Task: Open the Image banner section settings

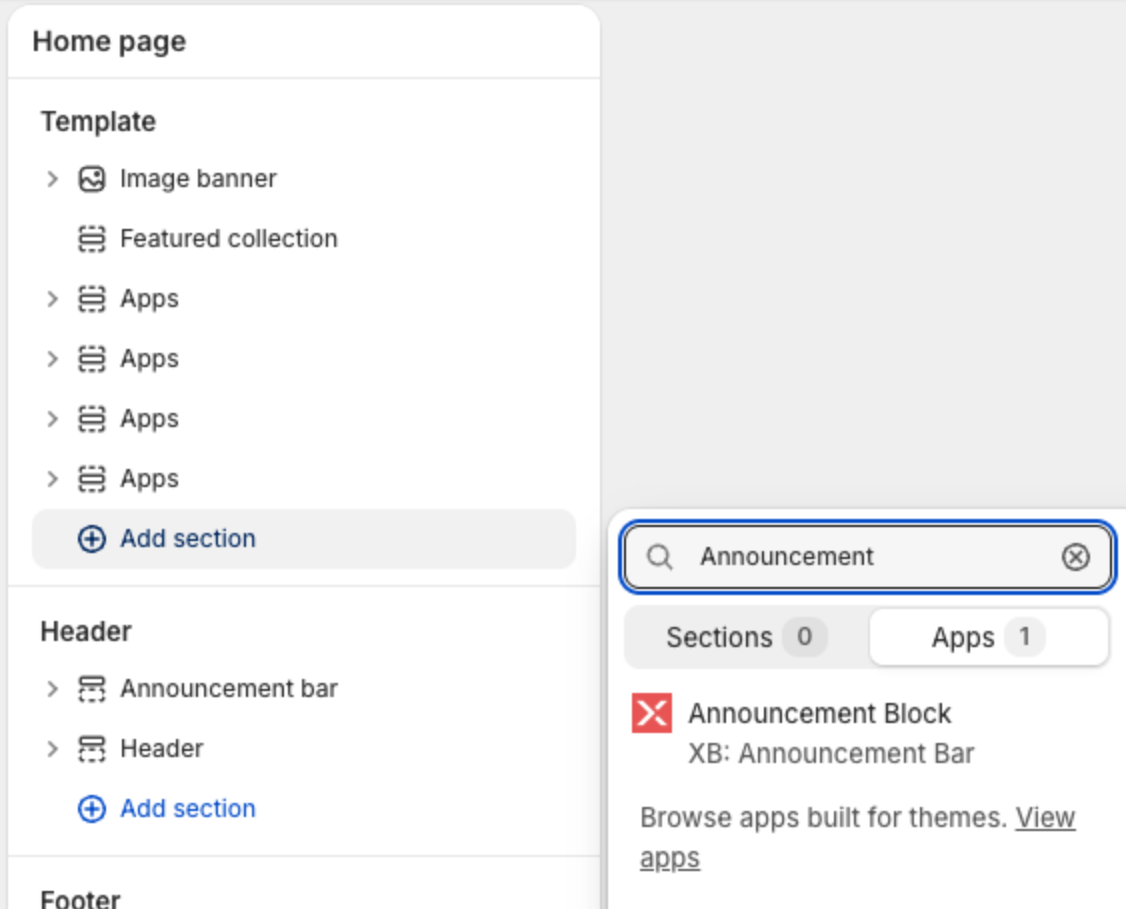Action: coord(198,179)
